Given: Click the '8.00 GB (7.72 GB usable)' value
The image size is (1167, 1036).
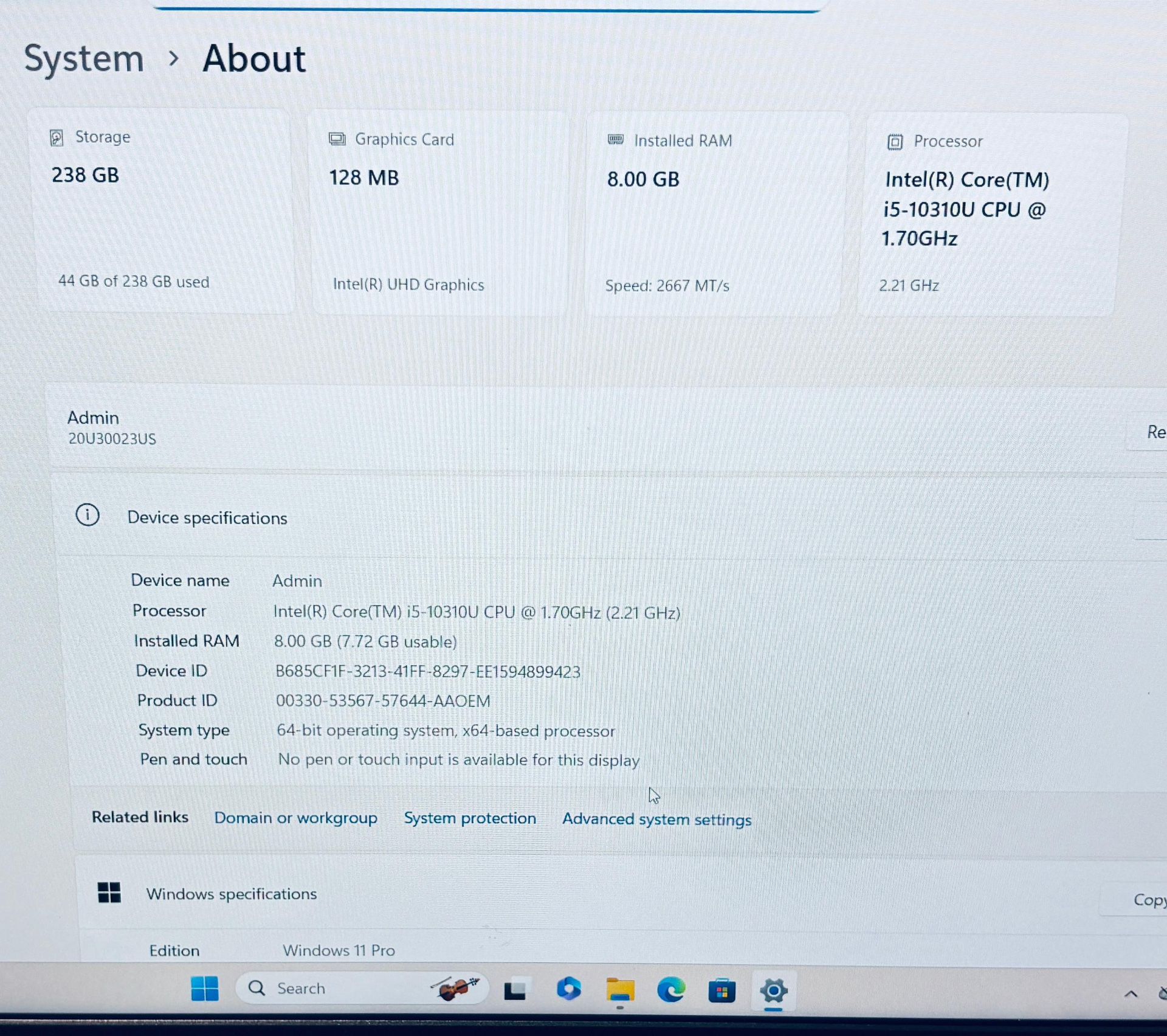Looking at the screenshot, I should coord(365,642).
